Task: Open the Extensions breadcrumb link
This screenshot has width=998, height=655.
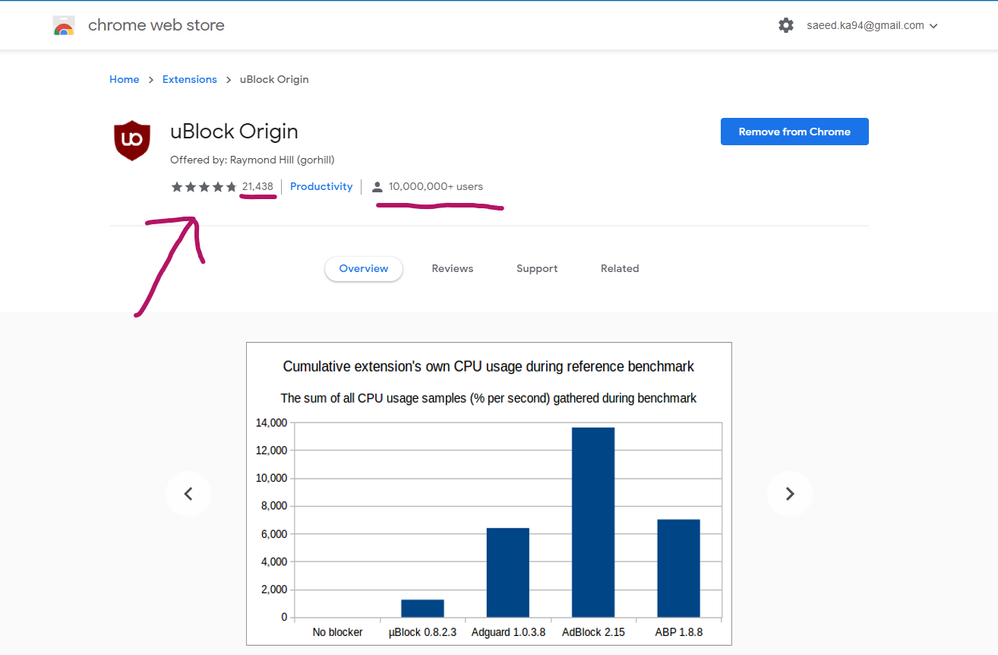Action: point(190,80)
